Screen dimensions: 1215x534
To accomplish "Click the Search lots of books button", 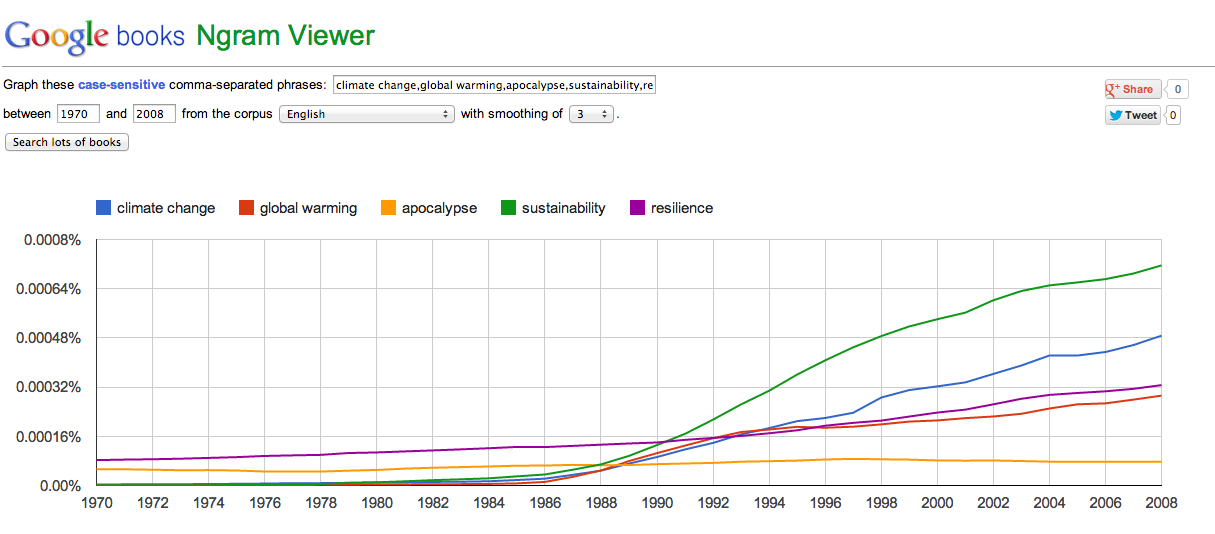I will point(67,142).
